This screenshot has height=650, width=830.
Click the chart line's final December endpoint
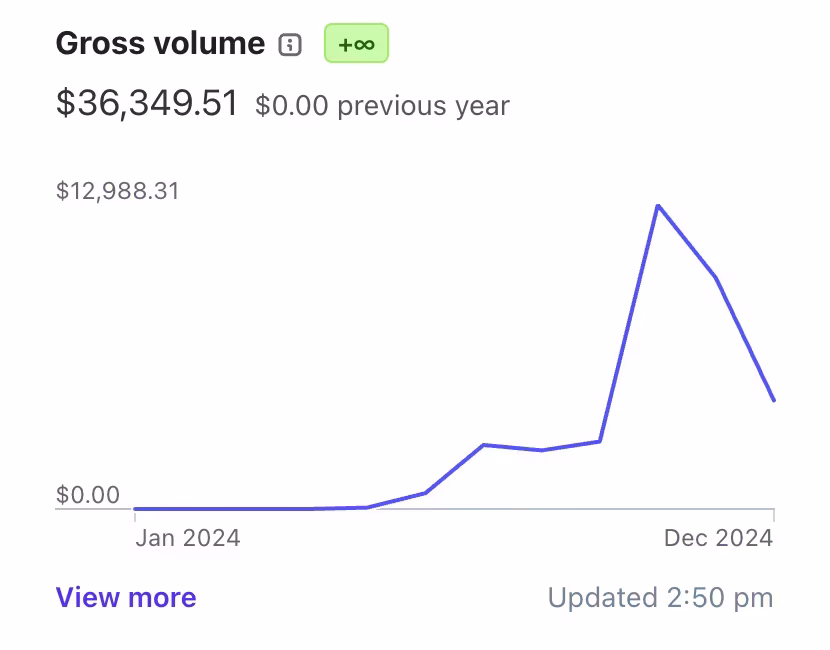774,400
